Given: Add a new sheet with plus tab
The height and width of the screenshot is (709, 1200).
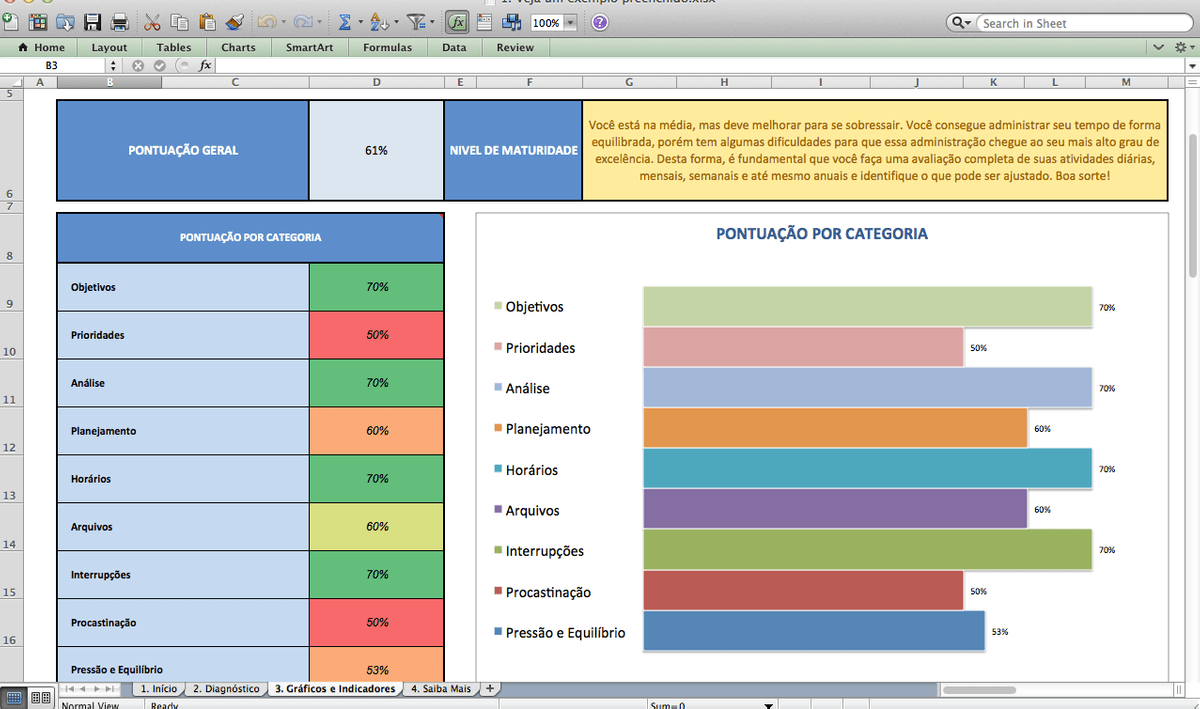Looking at the screenshot, I should [490, 688].
